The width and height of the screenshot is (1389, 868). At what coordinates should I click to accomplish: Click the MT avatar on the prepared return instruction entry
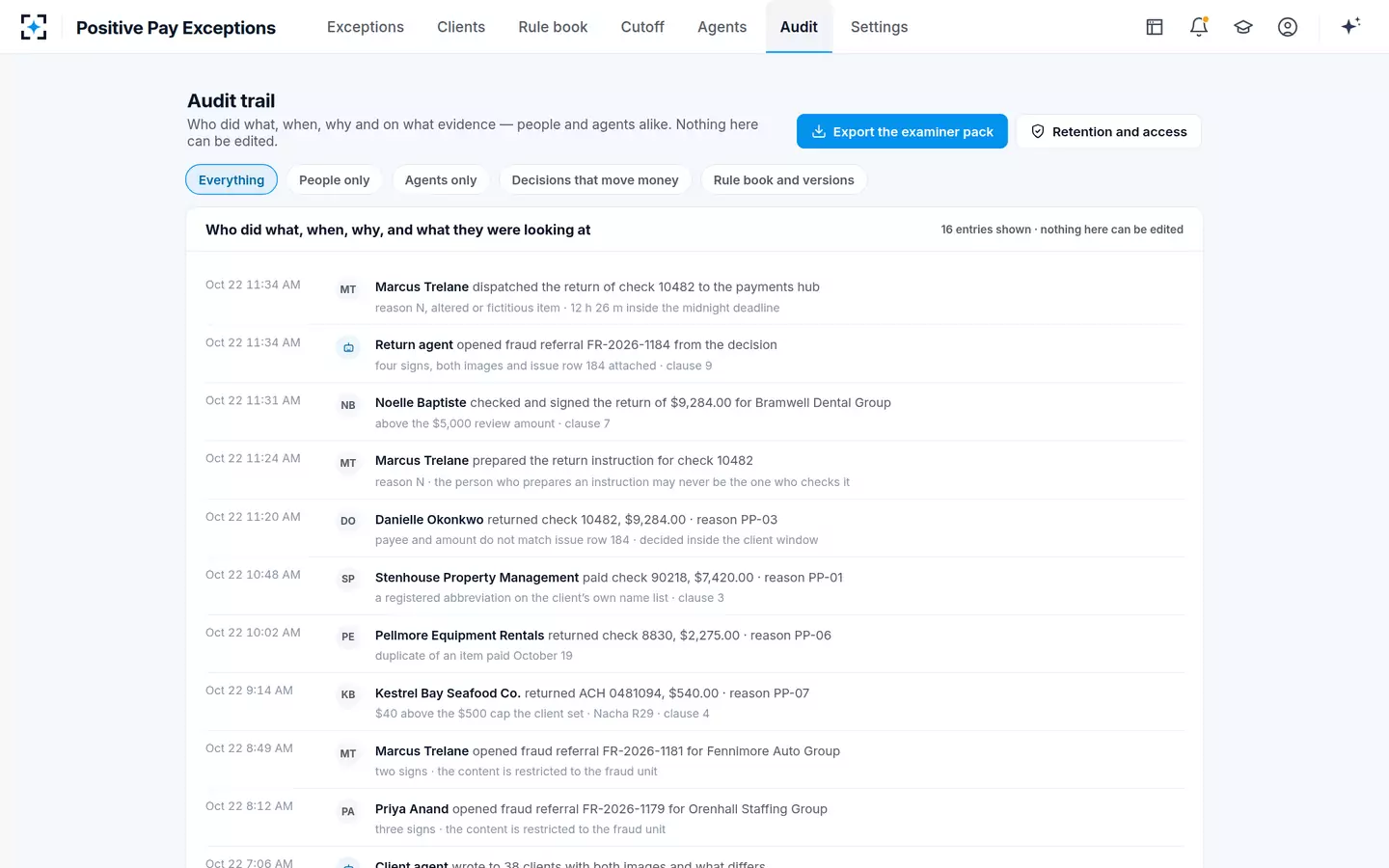coord(348,463)
